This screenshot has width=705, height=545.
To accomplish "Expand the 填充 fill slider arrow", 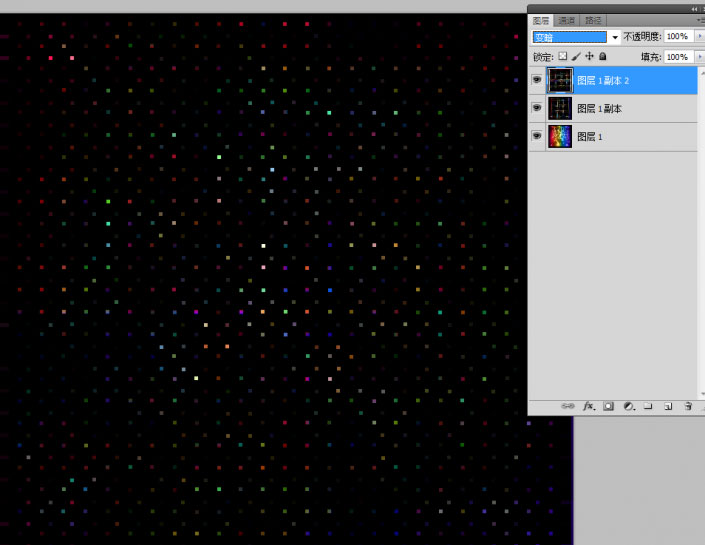I will pyautogui.click(x=697, y=57).
